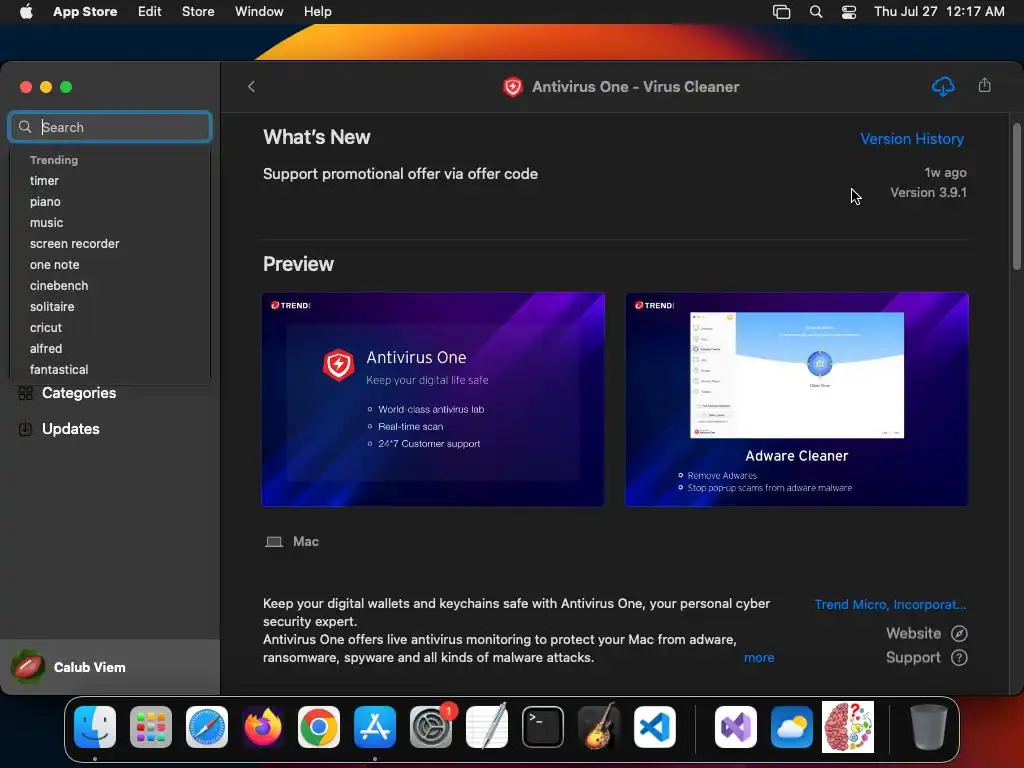Open TextEdit from the Dock
The width and height of the screenshot is (1024, 768).
click(x=487, y=727)
